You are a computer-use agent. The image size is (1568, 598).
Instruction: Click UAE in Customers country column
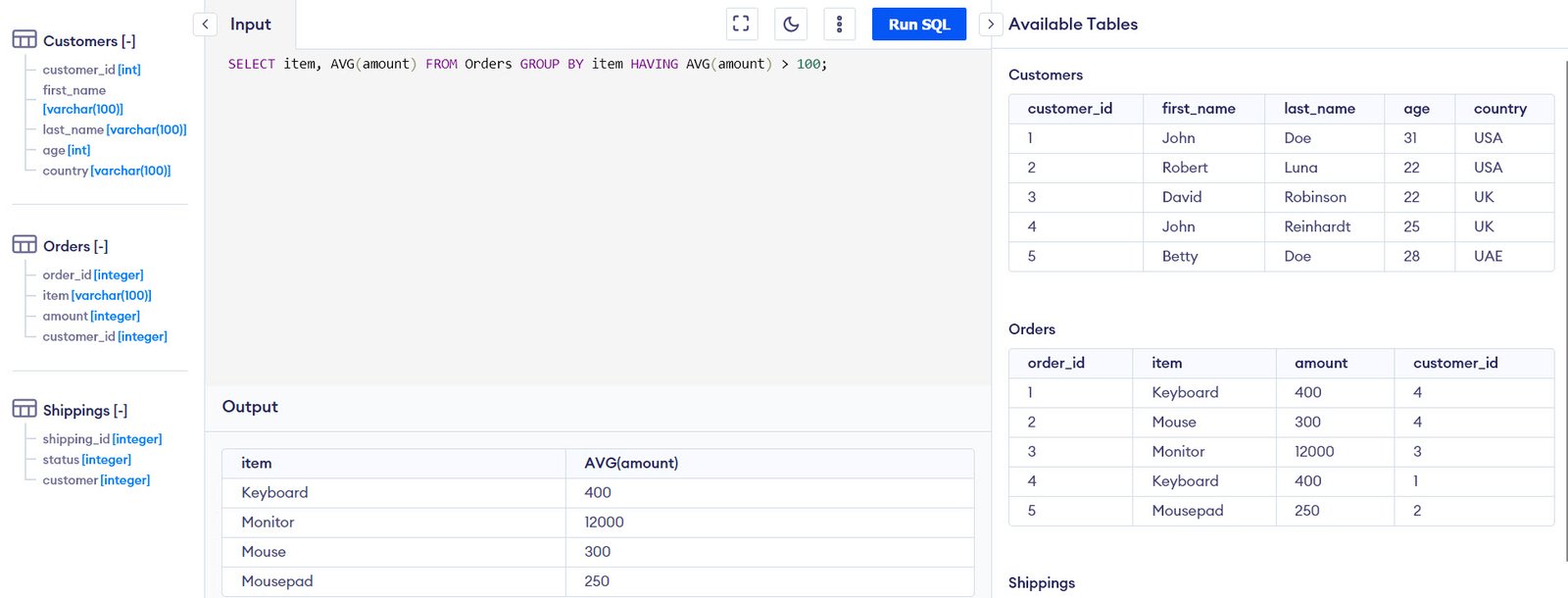pos(1489,256)
